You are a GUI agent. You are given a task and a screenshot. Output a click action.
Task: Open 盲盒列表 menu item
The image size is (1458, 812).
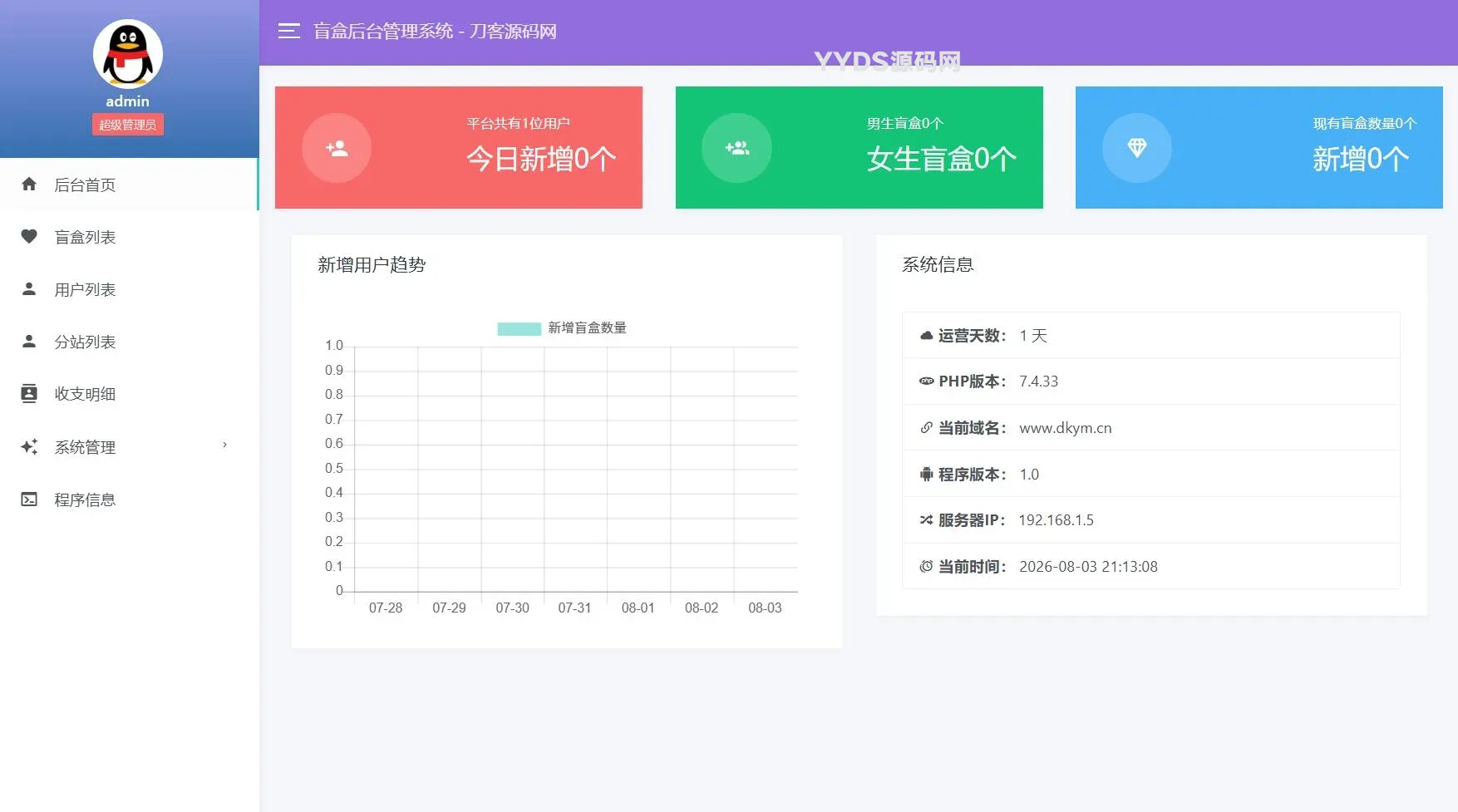[129, 237]
